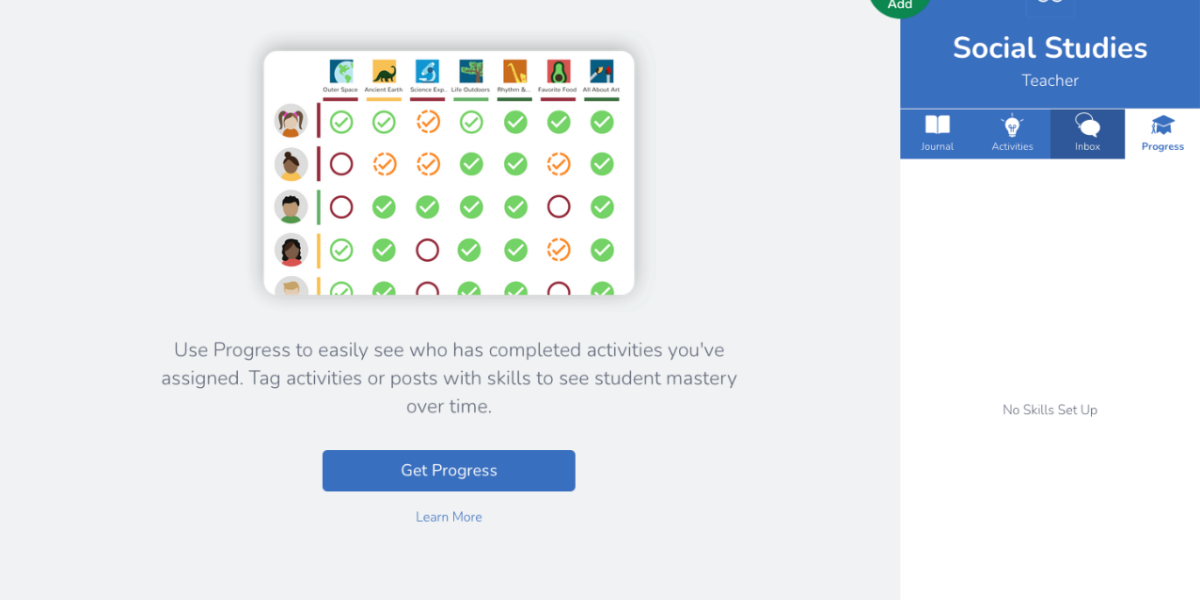Select the Rhythm saxophone activity icon
The width and height of the screenshot is (1200, 600).
click(x=515, y=72)
